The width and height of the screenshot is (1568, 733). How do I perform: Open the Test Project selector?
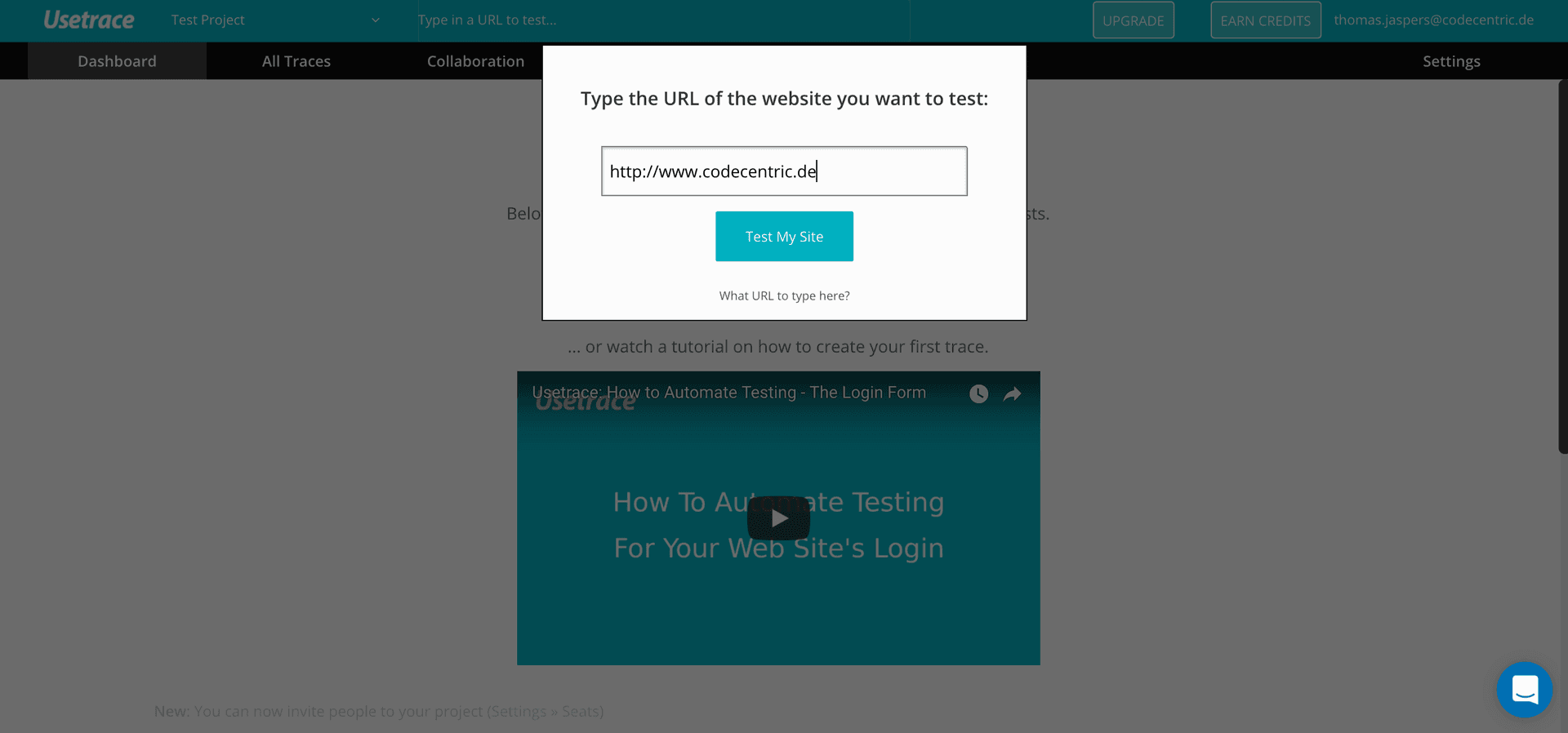point(275,20)
